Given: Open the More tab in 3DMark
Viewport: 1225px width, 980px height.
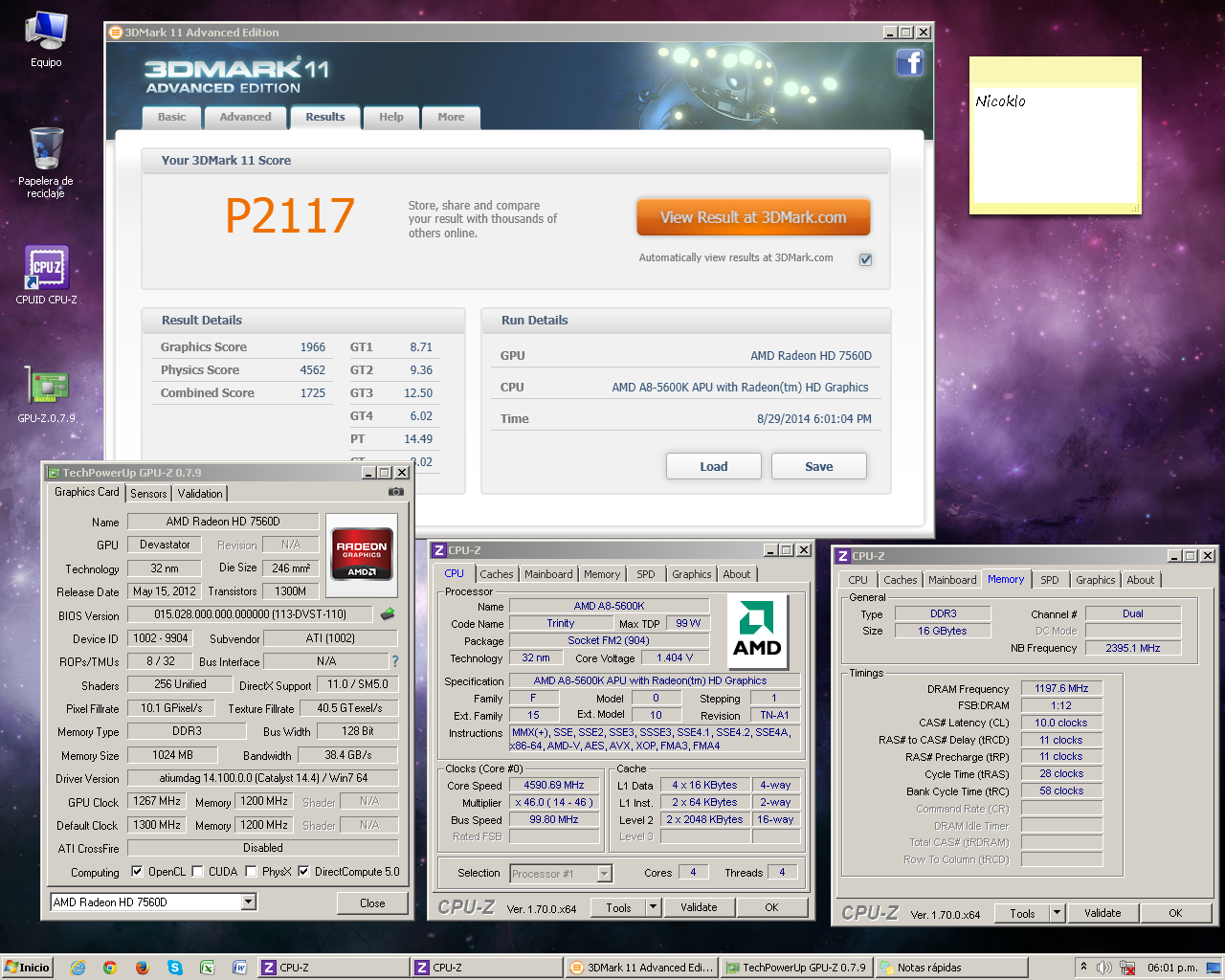Looking at the screenshot, I should 451,117.
